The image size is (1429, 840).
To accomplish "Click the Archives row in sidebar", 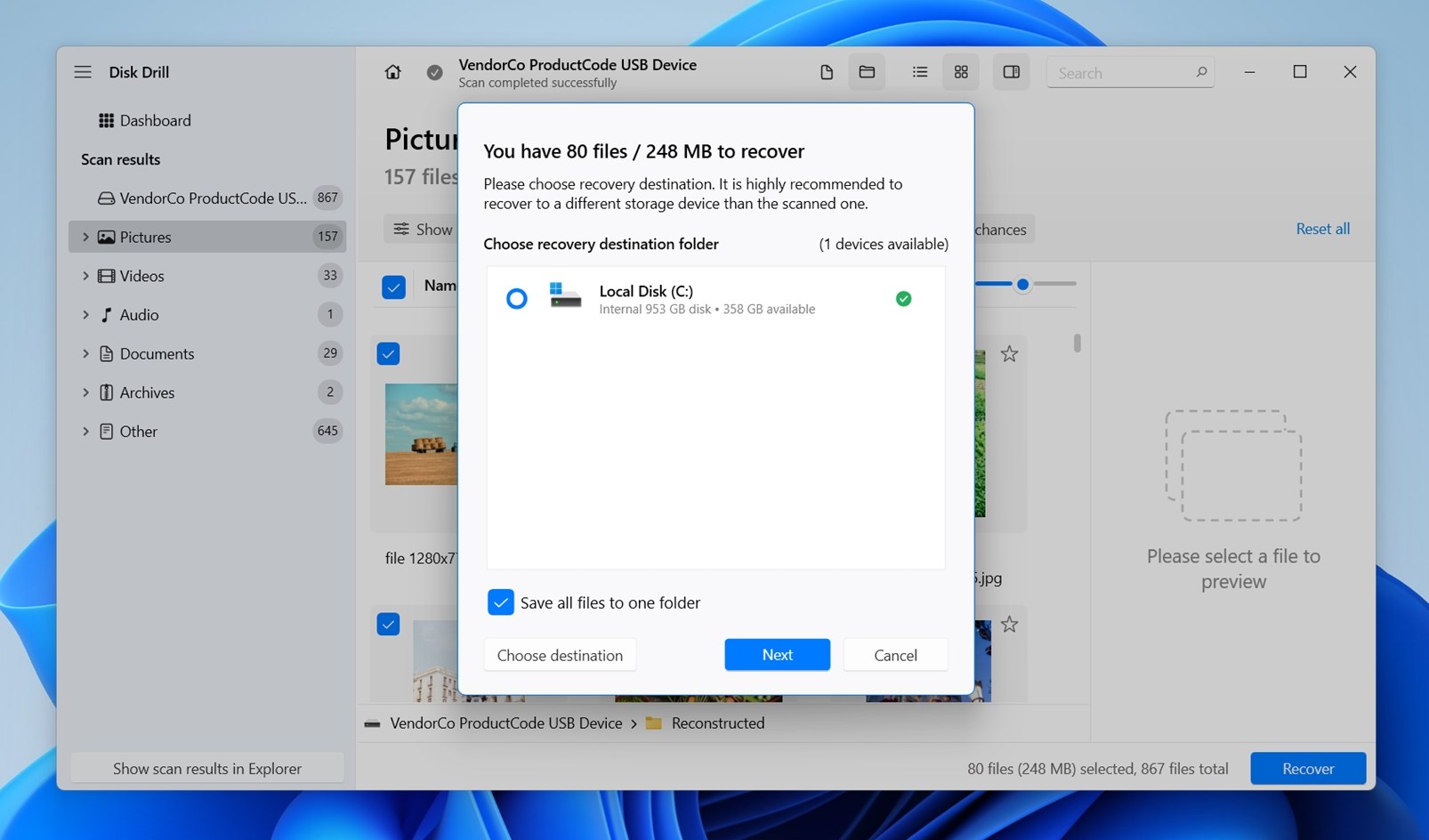I will (206, 392).
